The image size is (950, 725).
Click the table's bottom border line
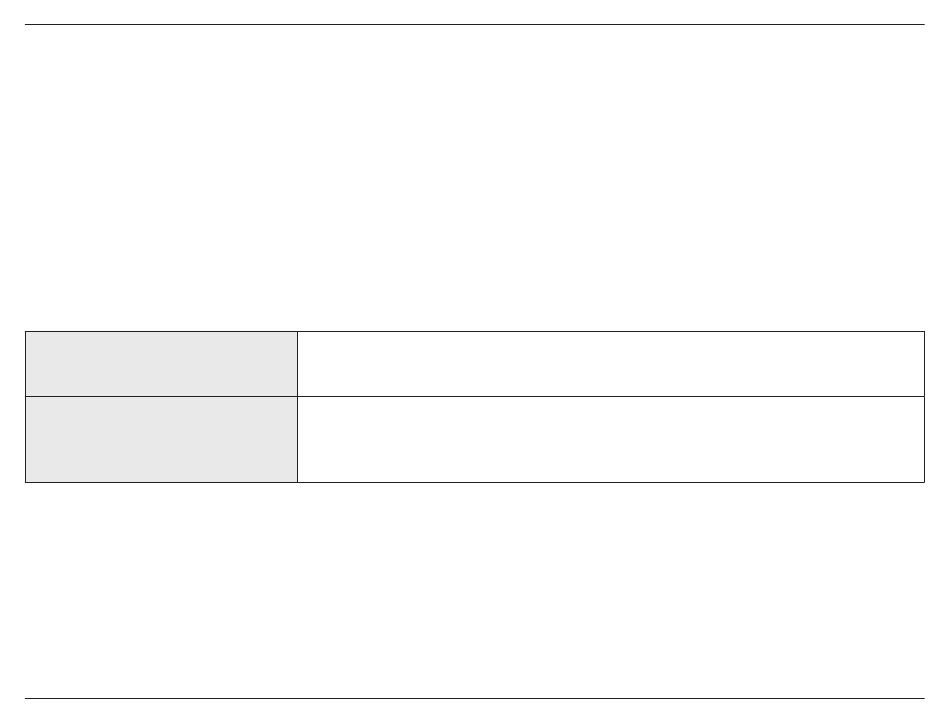coord(474,483)
